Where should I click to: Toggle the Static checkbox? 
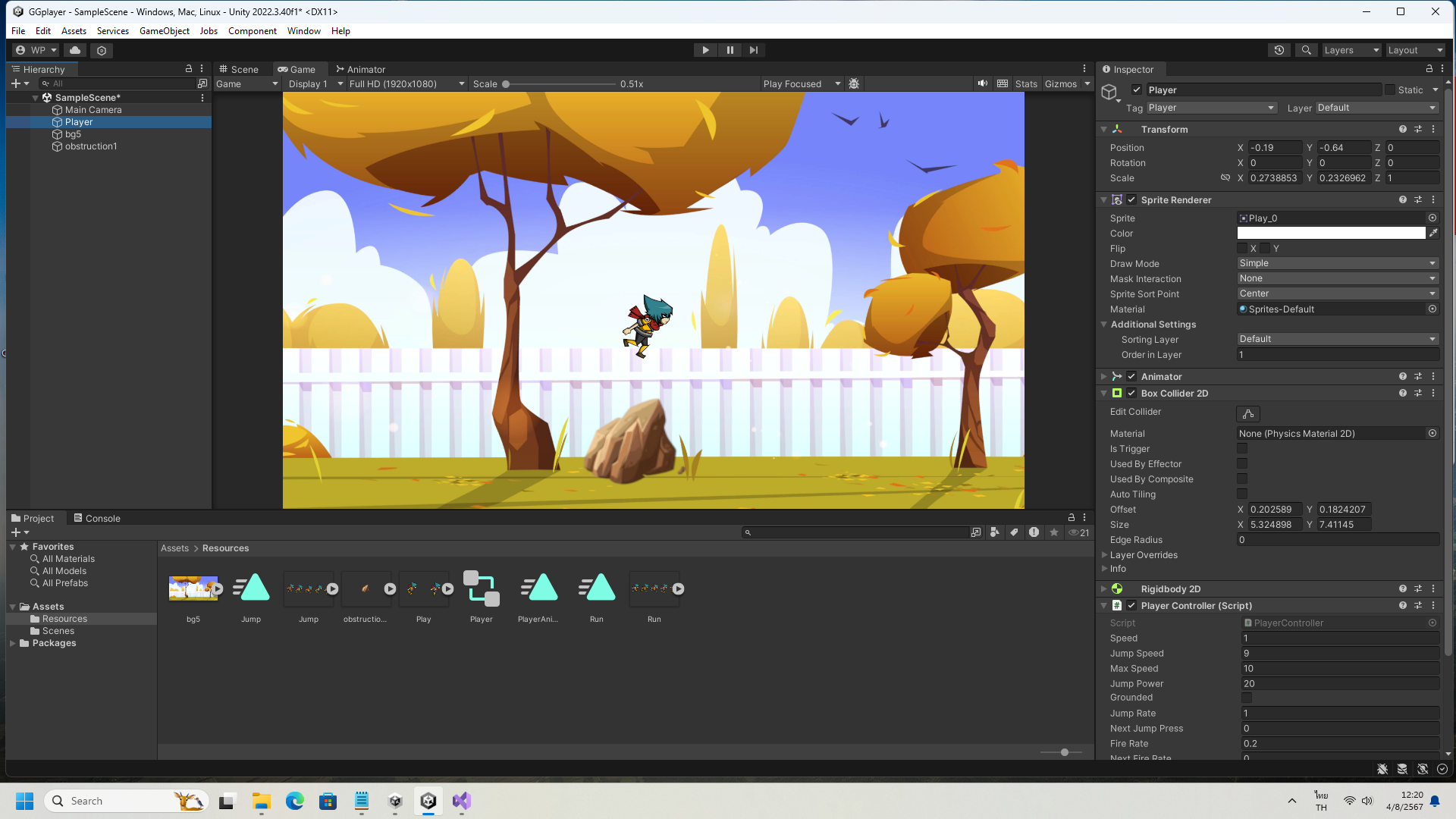point(1389,89)
